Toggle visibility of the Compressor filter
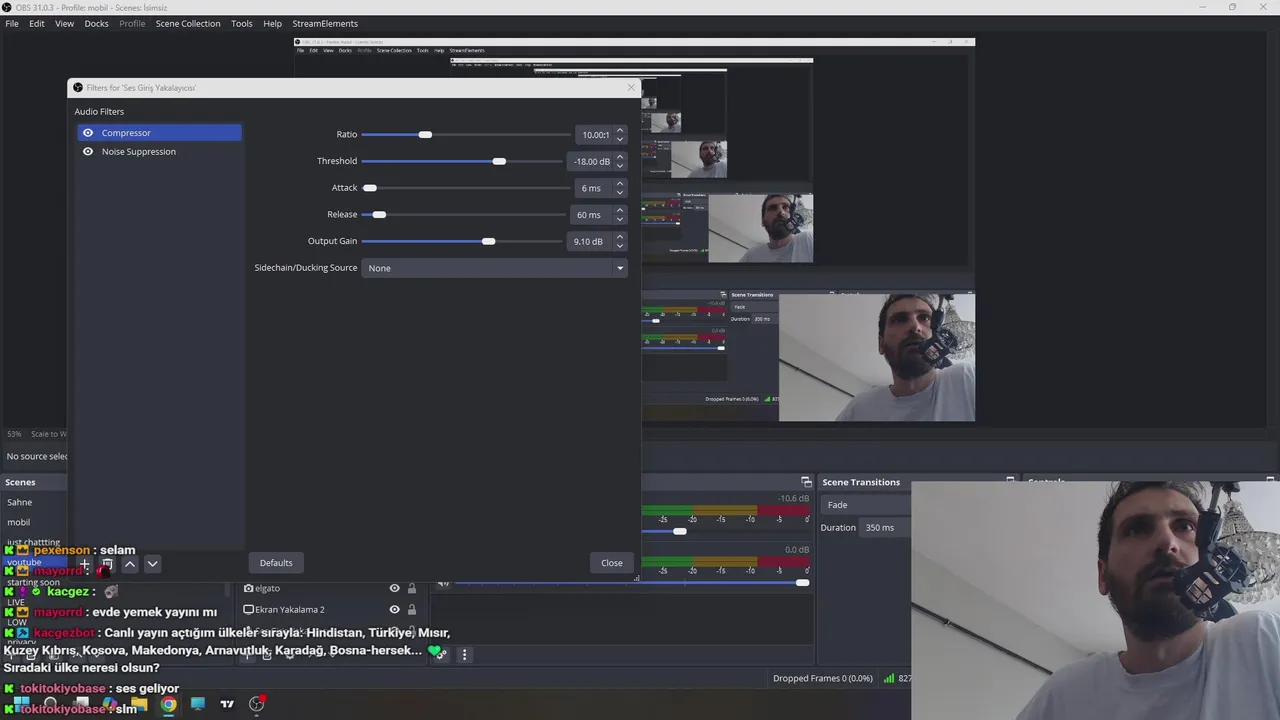This screenshot has width=1280, height=720. tap(88, 133)
